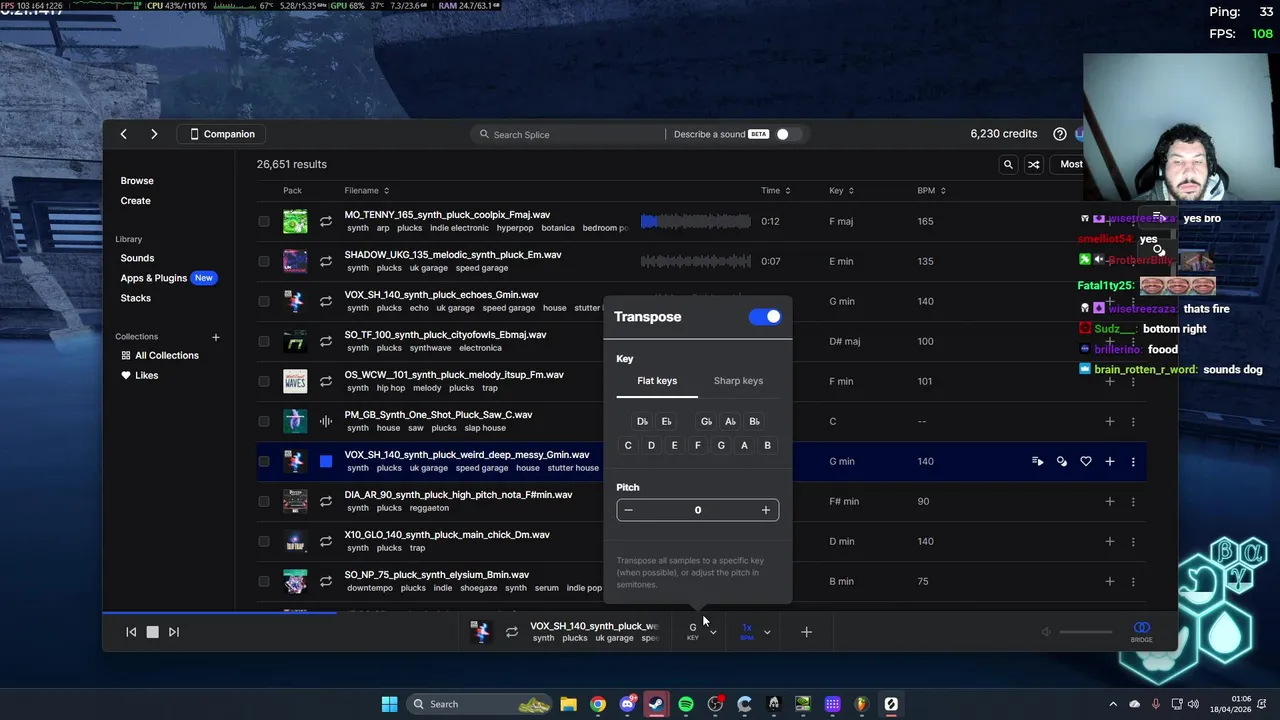Toggle loop icon for MO_TENNY_165 row
Screen dimensions: 1280x720
(x=326, y=221)
